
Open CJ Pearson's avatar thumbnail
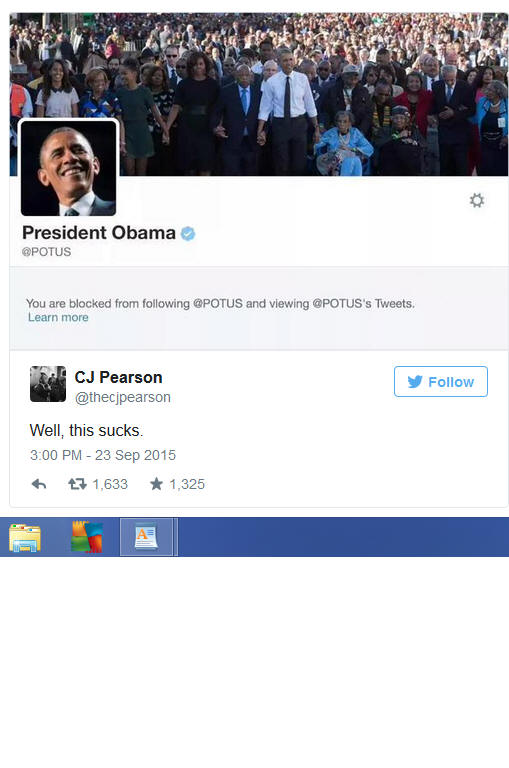click(x=48, y=384)
